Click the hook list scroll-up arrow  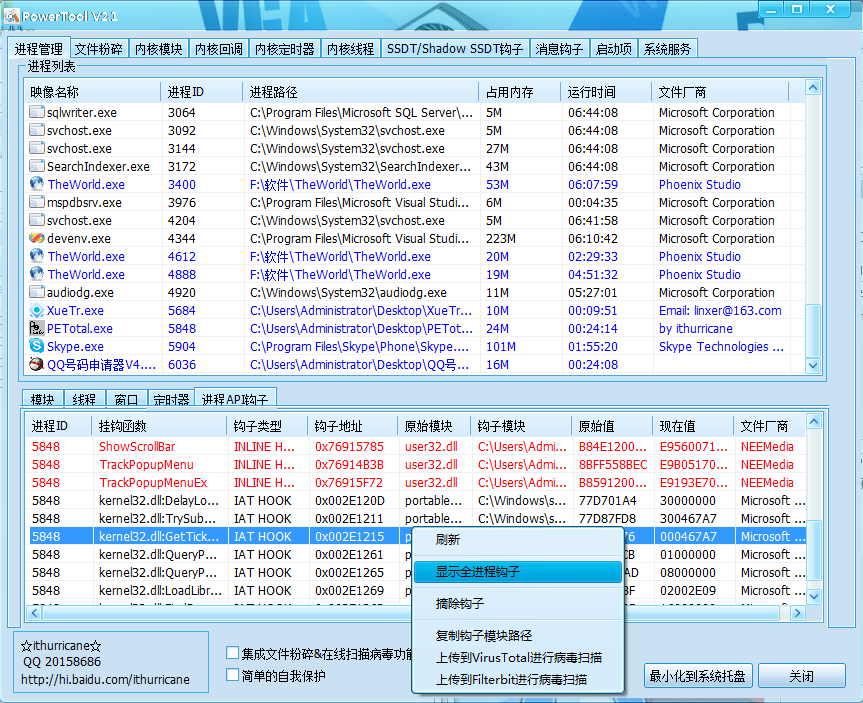click(x=814, y=422)
